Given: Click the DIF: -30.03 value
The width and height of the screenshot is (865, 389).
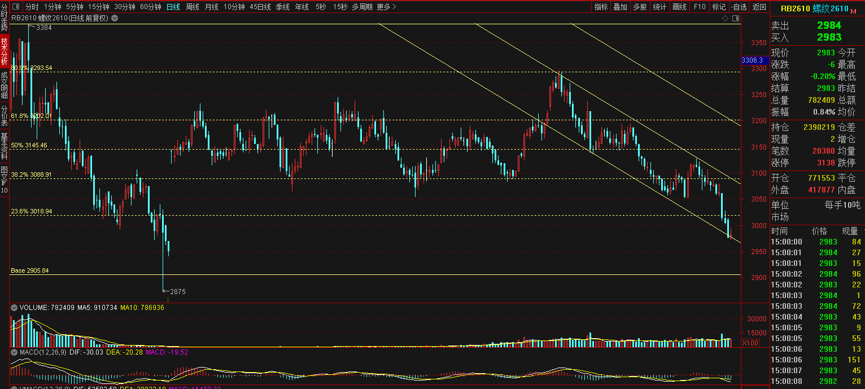Looking at the screenshot, I should pyautogui.click(x=87, y=351).
